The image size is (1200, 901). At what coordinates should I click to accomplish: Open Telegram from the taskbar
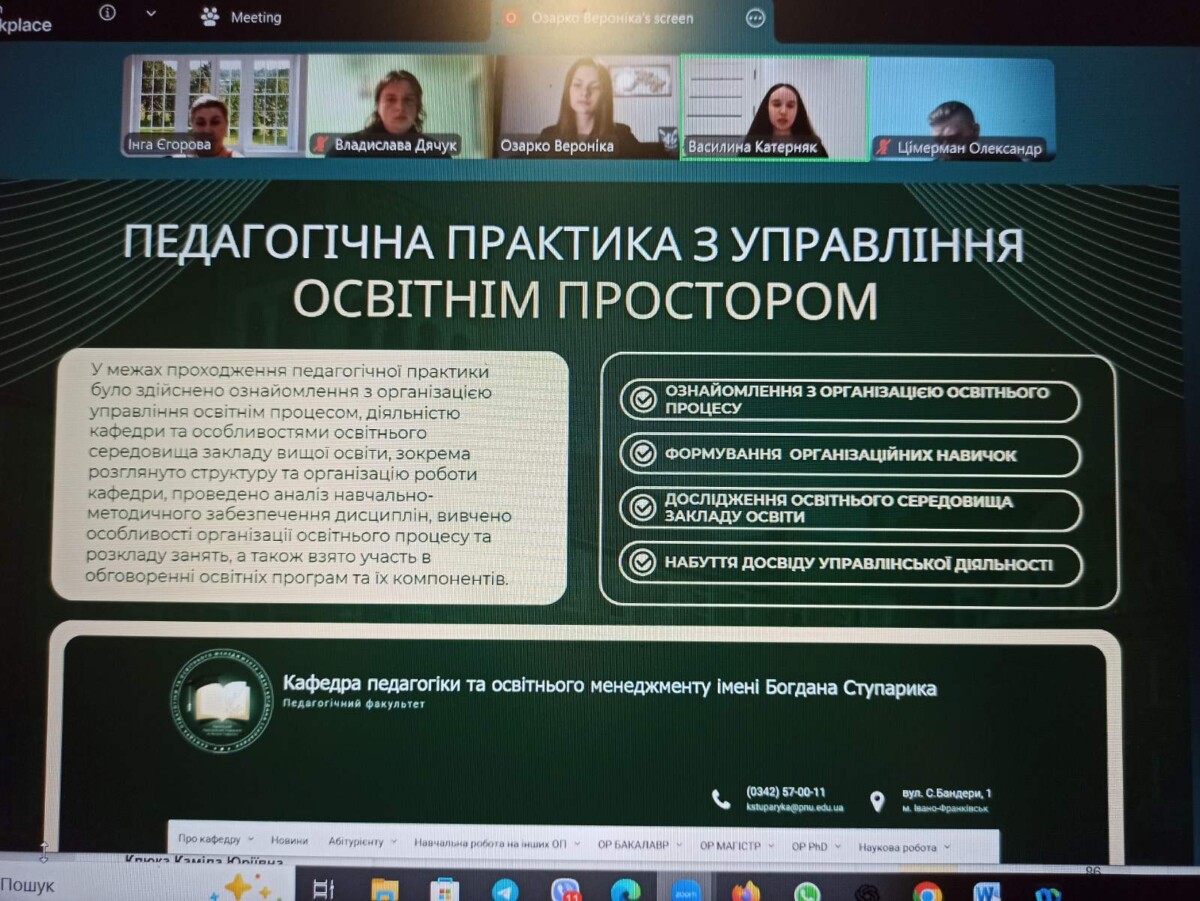coord(505,890)
